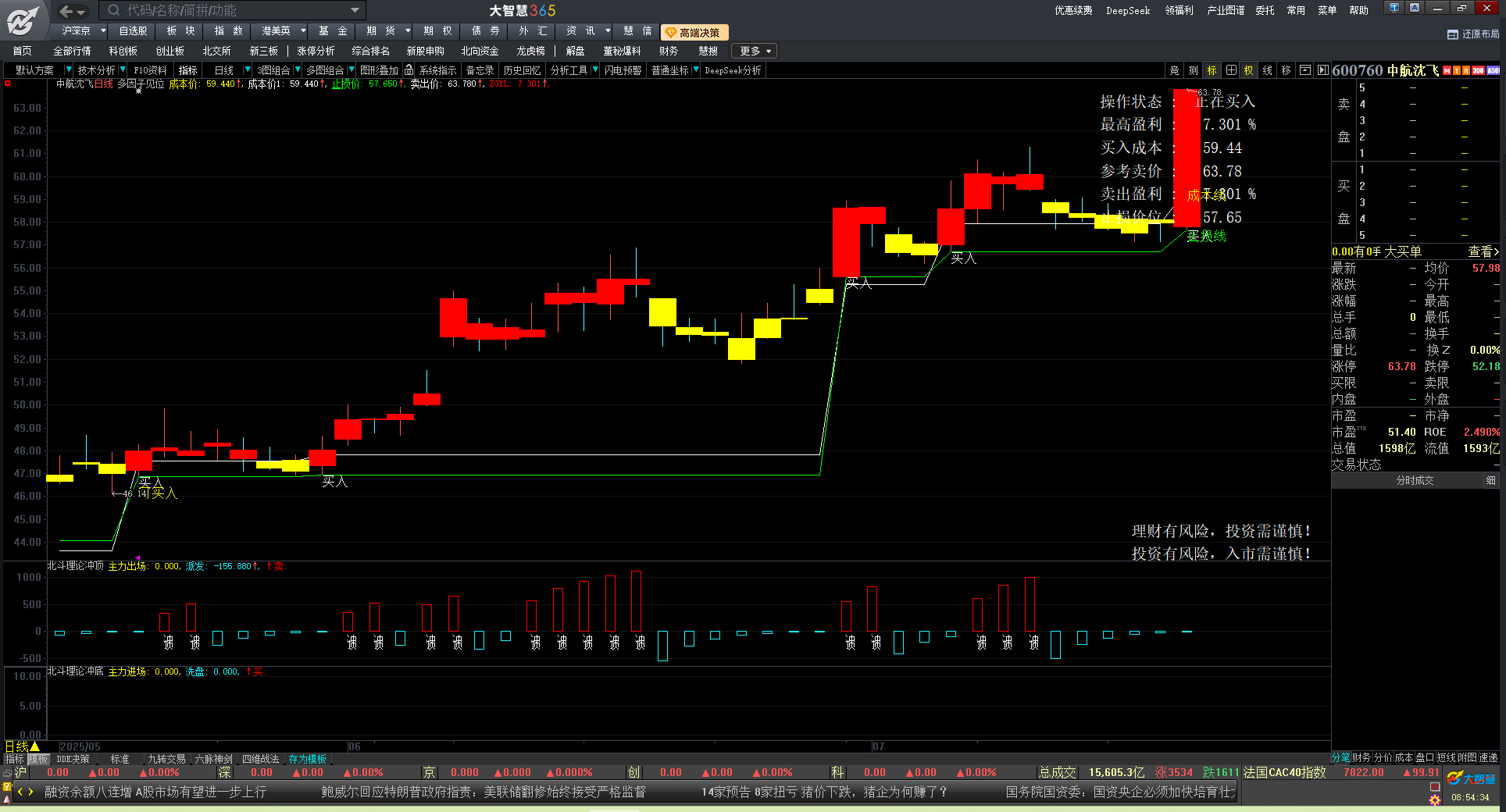Click the 大智慧 logo icon at bottom right
The image size is (1506, 812).
(x=1472, y=778)
